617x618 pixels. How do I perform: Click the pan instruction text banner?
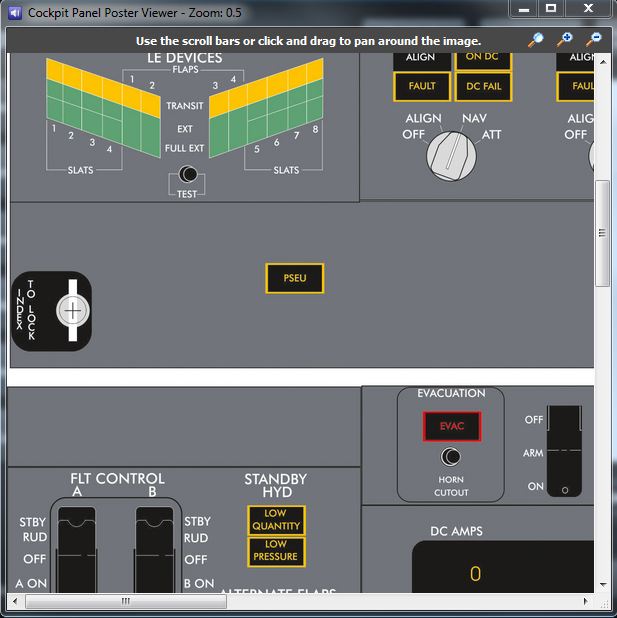tap(308, 41)
